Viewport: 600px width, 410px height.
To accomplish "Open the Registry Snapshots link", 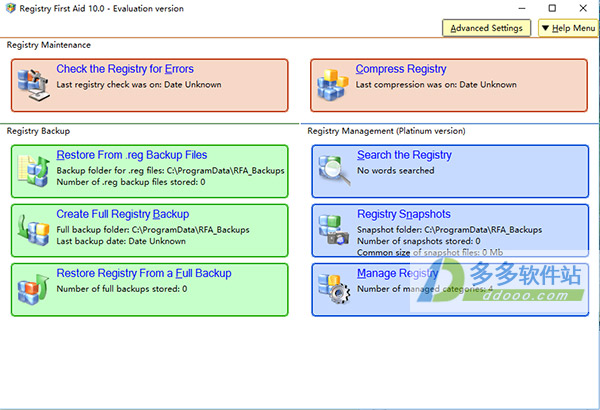I will 404,214.
